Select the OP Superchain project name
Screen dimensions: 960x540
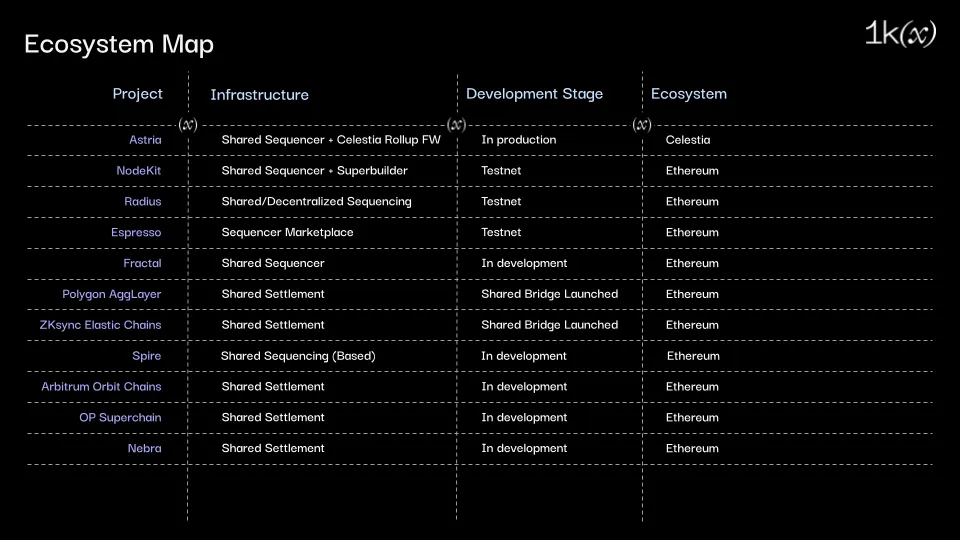click(x=120, y=418)
